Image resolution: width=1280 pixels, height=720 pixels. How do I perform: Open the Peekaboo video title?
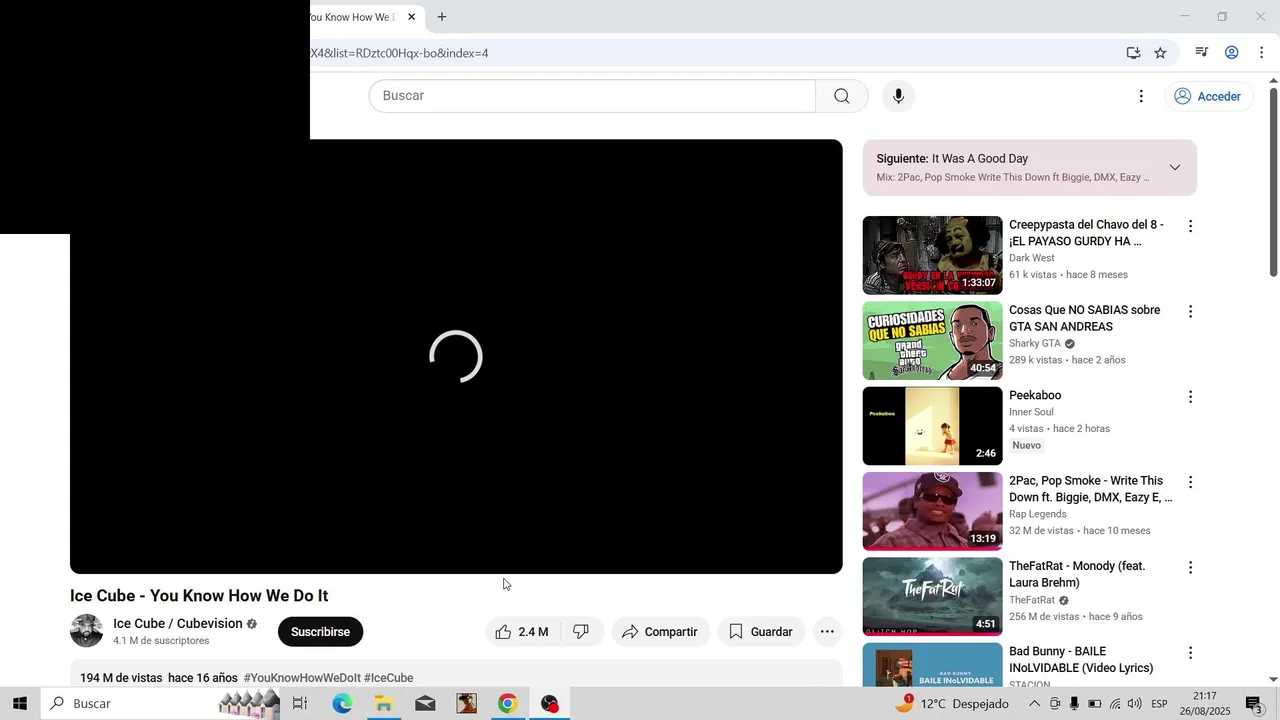coord(1035,396)
